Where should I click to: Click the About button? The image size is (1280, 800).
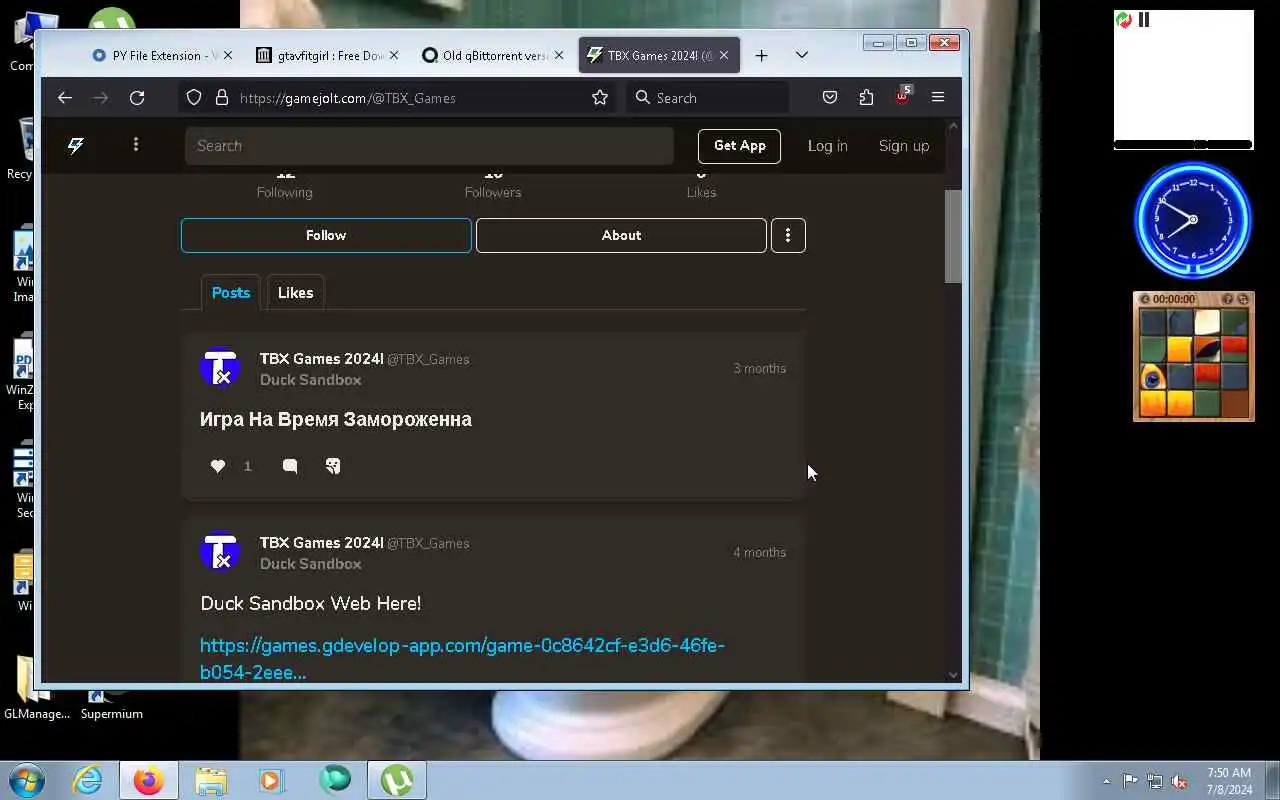click(621, 235)
